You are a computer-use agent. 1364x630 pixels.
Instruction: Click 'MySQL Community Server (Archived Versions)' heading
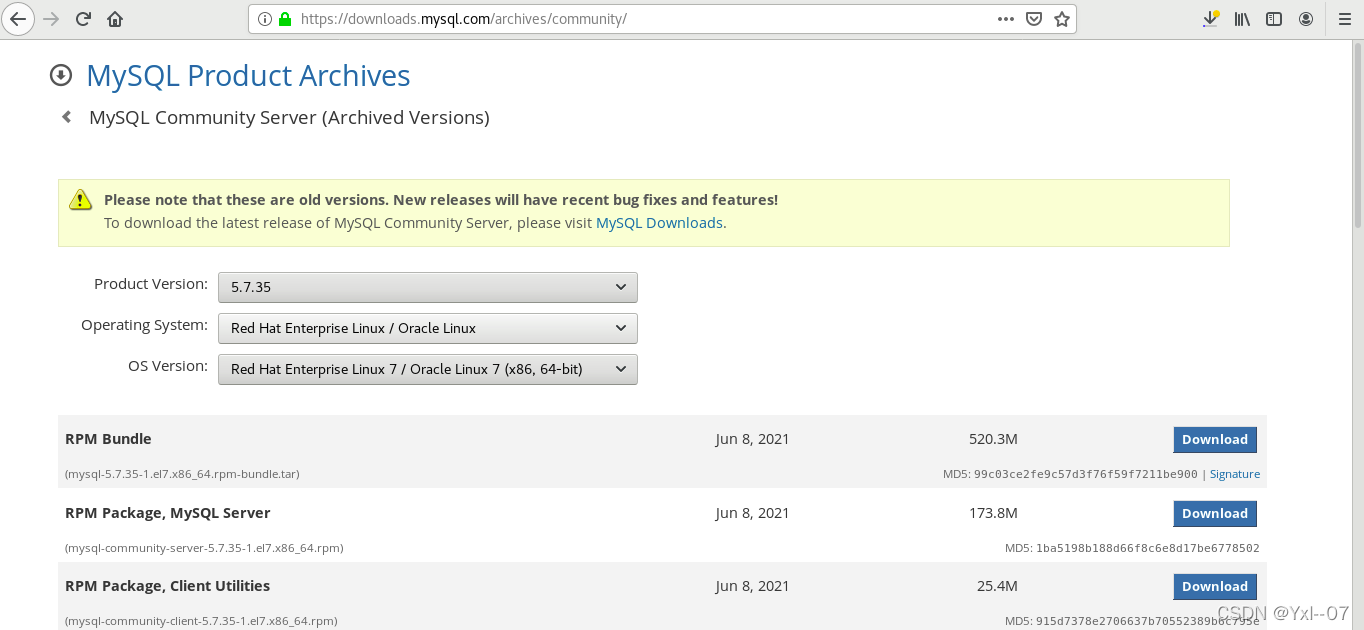point(289,117)
